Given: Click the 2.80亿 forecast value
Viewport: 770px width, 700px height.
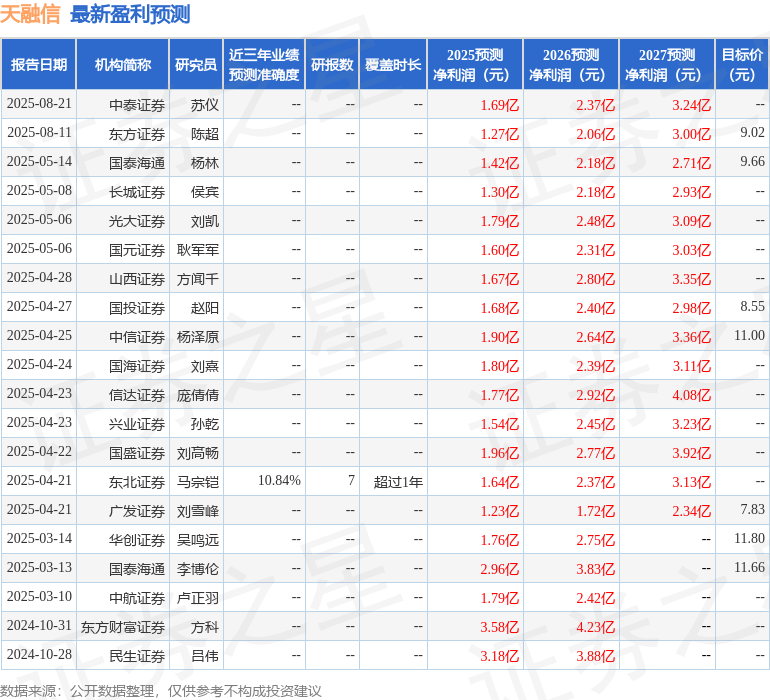Looking at the screenshot, I should click(595, 279).
